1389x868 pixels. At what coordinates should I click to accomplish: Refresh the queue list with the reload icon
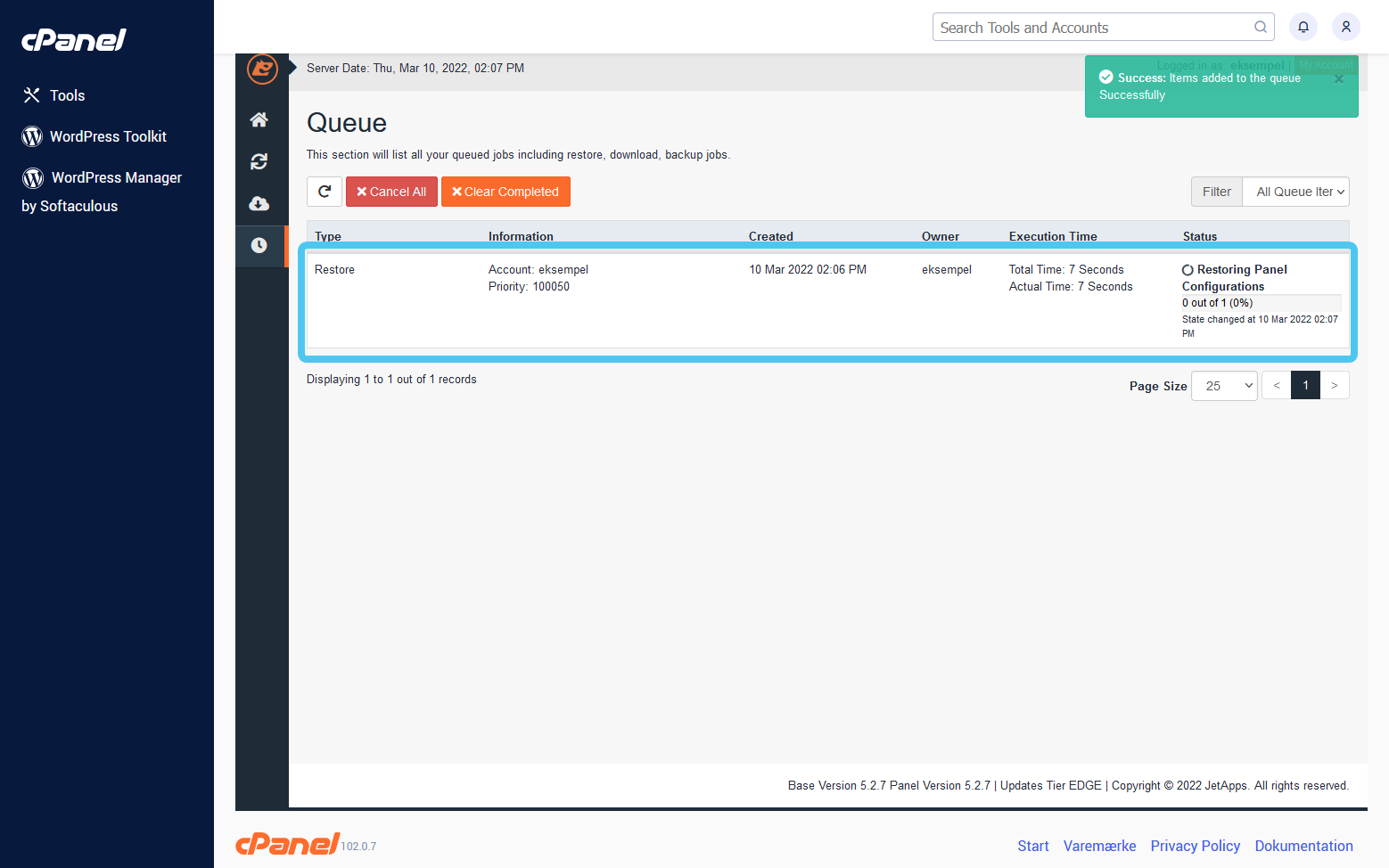(x=324, y=191)
